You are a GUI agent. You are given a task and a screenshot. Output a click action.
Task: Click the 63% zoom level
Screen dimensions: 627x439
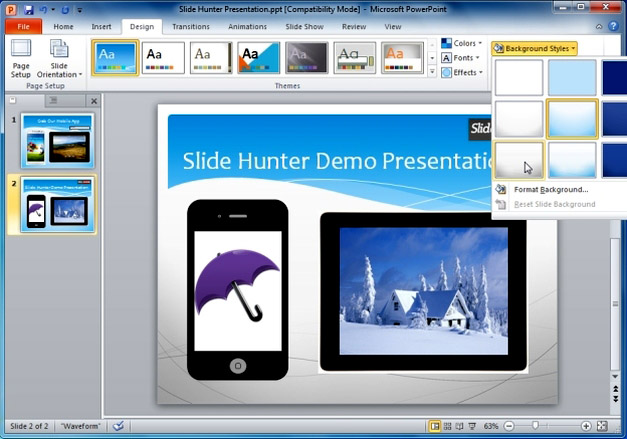pos(491,426)
